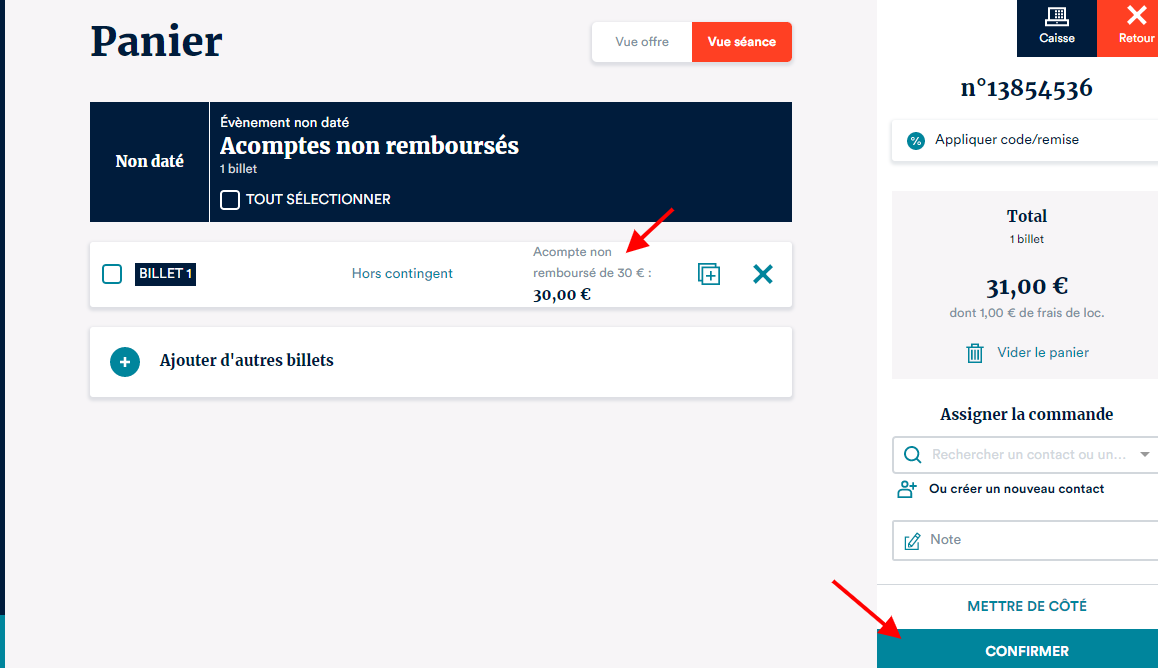Screen dimensions: 1158x668
Task: Click METTRE DE CÔTÉ button
Action: tap(1026, 606)
